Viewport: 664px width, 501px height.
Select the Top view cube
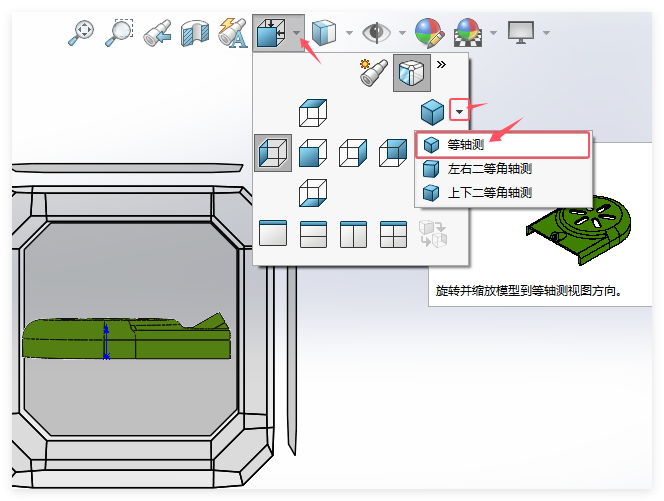pyautogui.click(x=313, y=113)
